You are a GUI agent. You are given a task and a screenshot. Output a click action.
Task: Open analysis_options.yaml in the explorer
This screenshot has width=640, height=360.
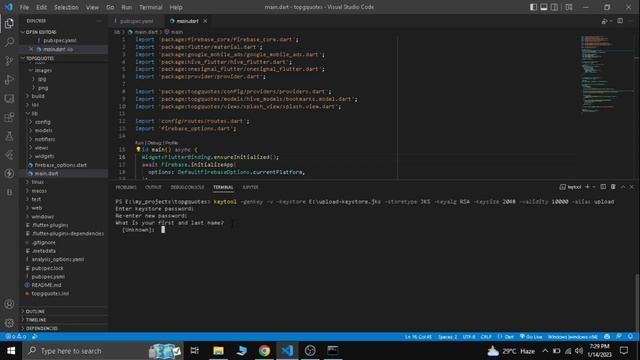click(58, 259)
